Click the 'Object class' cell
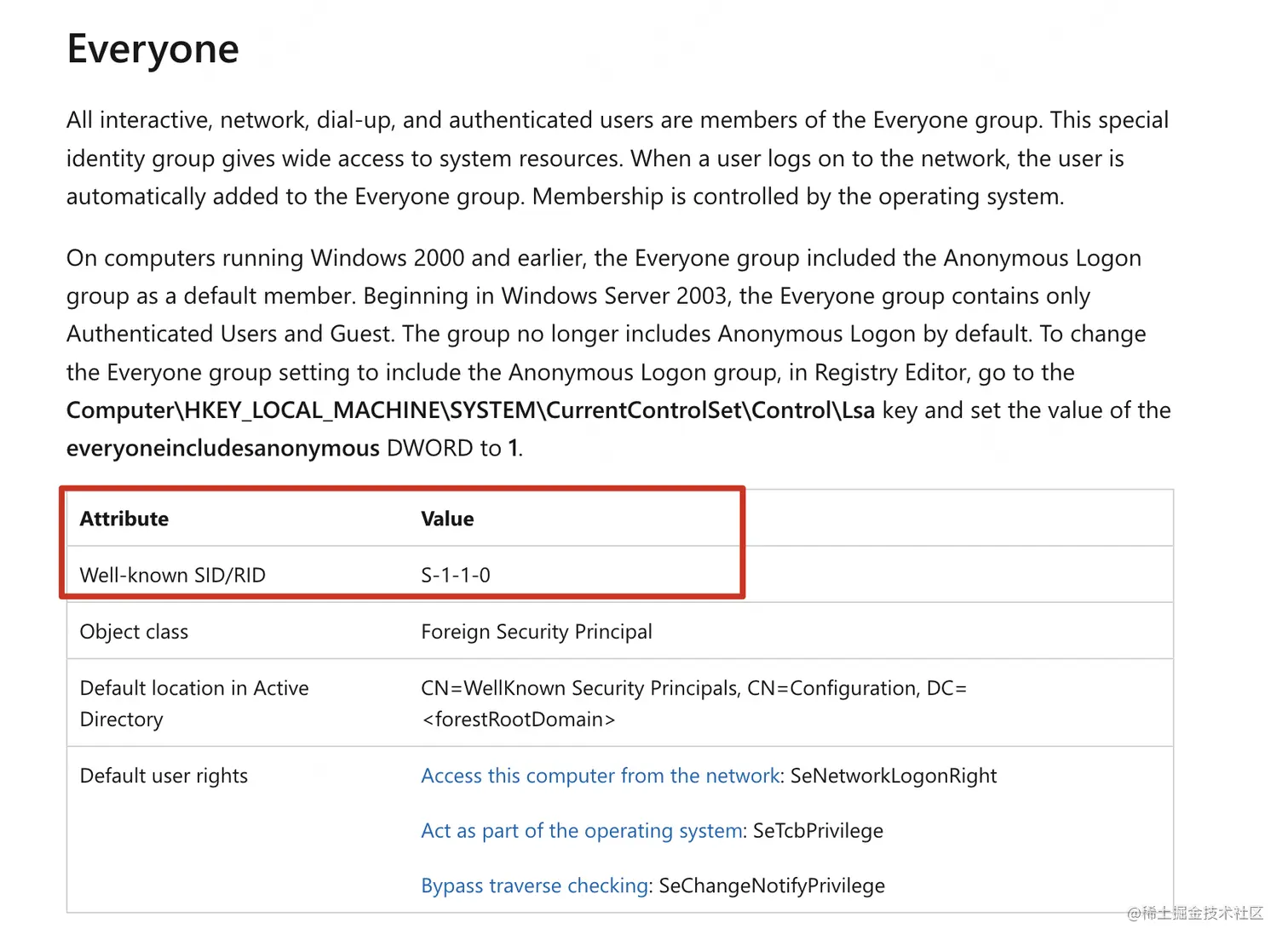This screenshot has height=946, width=1288. 134,632
